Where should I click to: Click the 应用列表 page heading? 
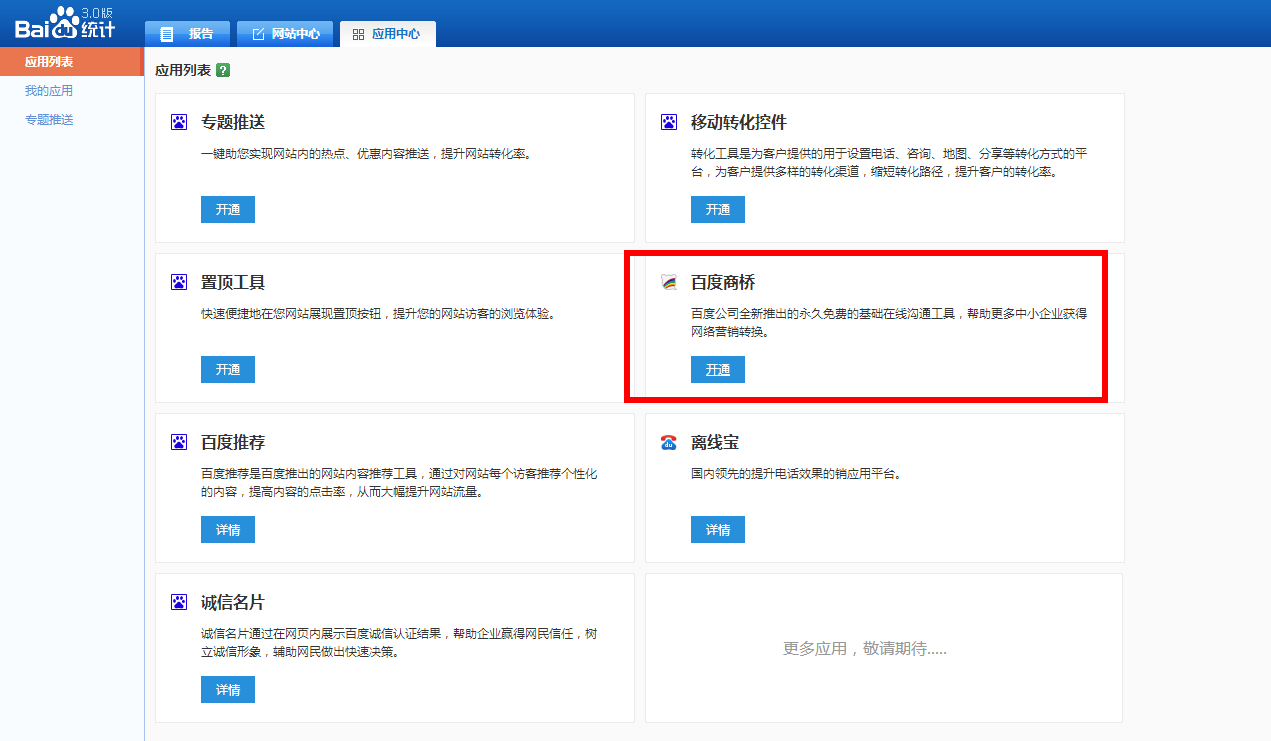click(x=183, y=70)
